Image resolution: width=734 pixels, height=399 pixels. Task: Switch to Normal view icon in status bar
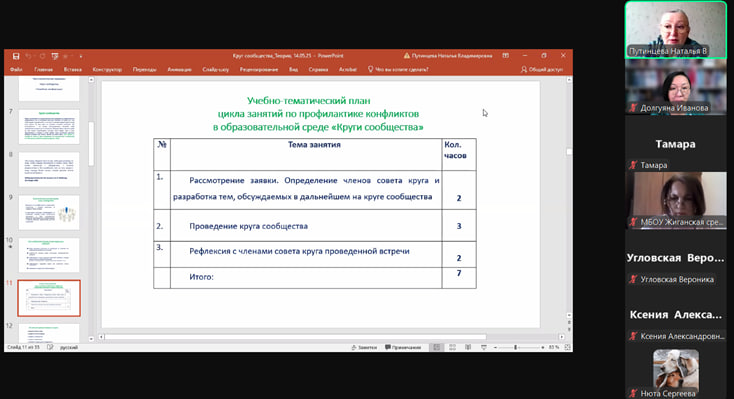coord(436,347)
